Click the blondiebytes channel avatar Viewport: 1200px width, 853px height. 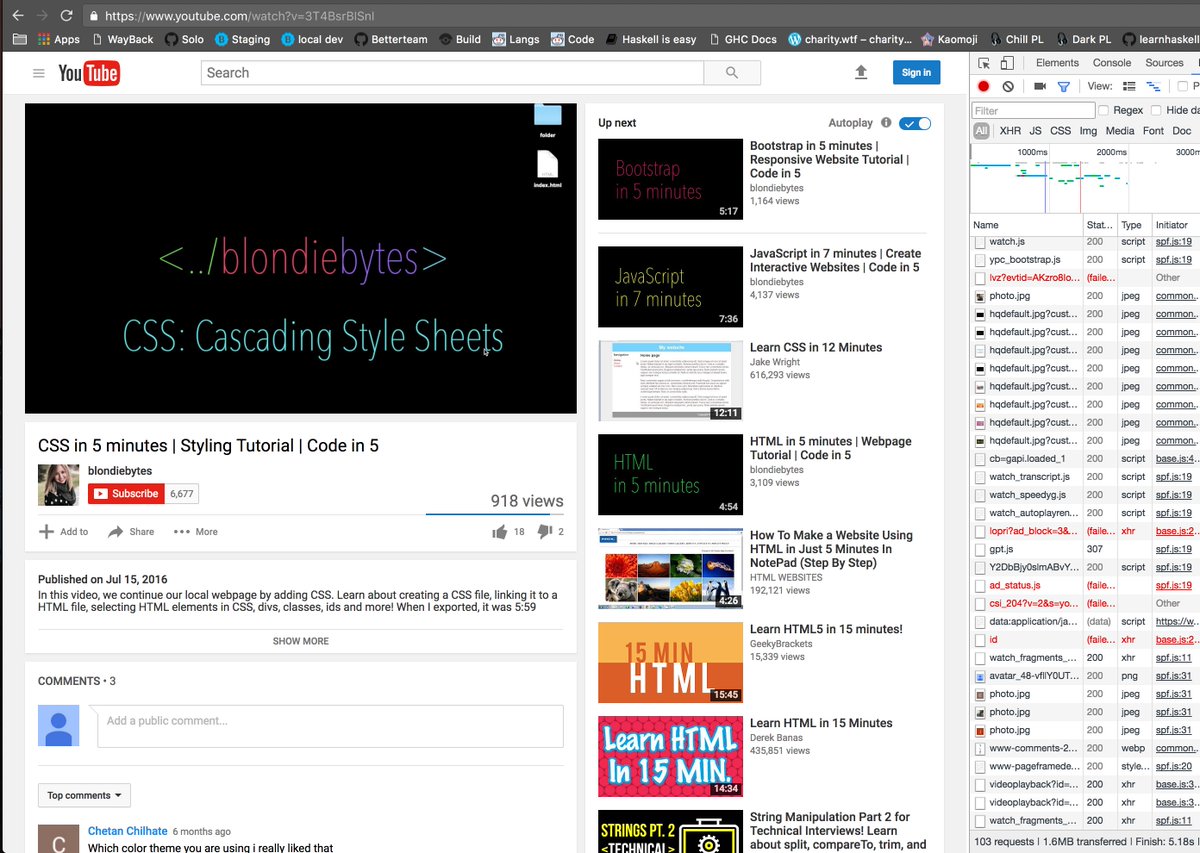pos(58,485)
